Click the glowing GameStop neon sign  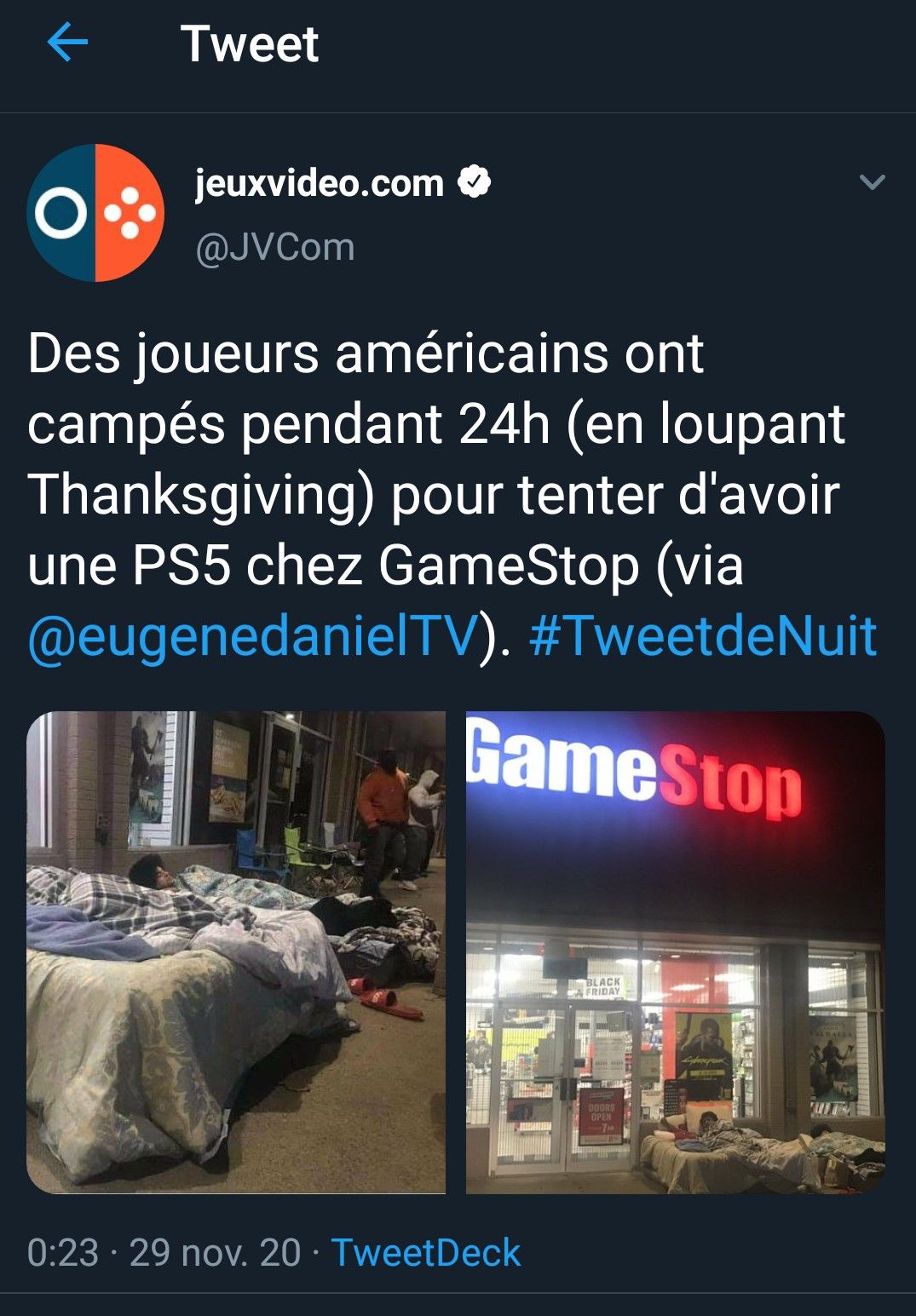click(x=635, y=769)
